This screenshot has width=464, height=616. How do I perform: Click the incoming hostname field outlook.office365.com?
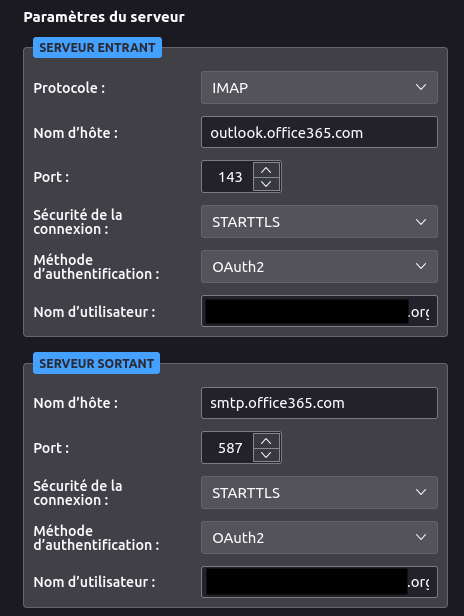coord(319,132)
